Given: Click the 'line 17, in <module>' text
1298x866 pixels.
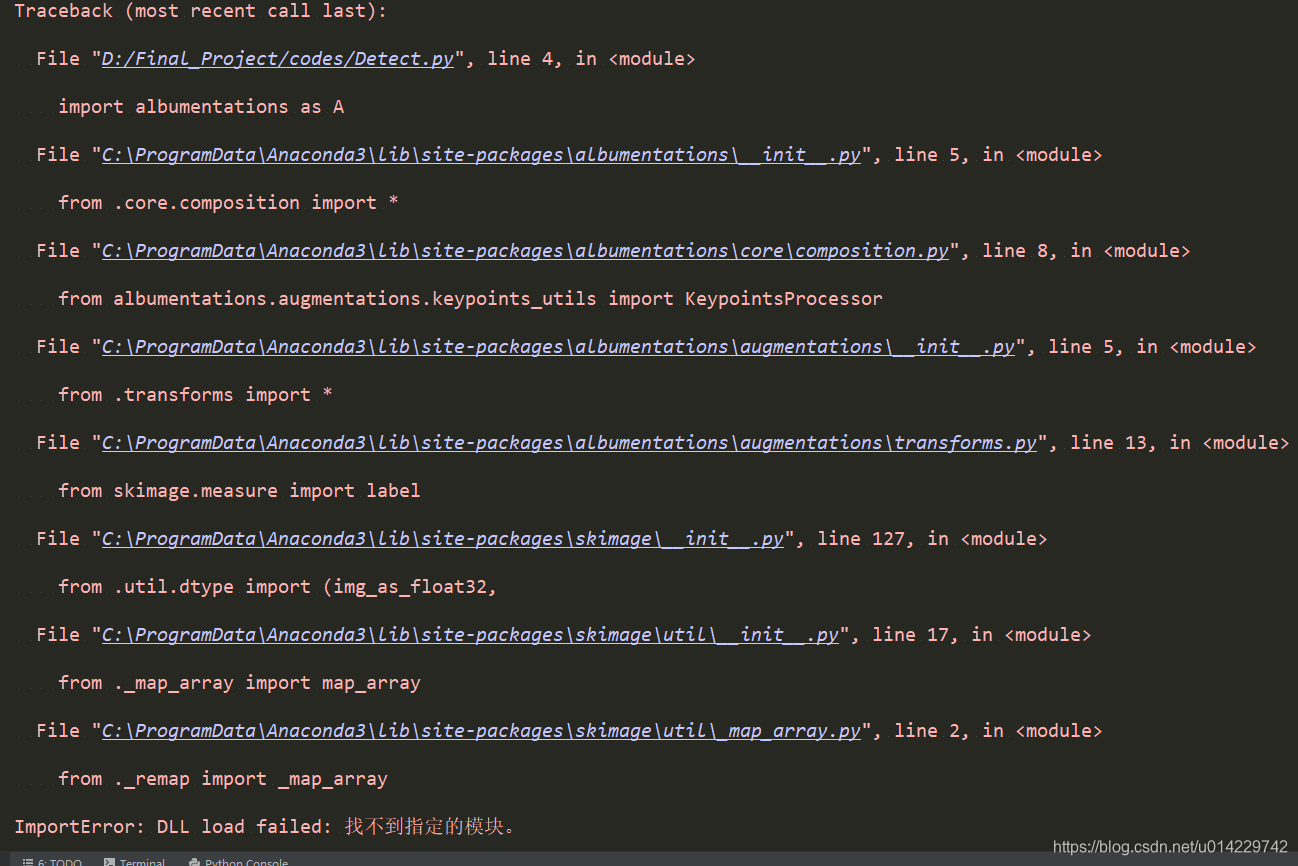Looking at the screenshot, I should pyautogui.click(x=981, y=635).
